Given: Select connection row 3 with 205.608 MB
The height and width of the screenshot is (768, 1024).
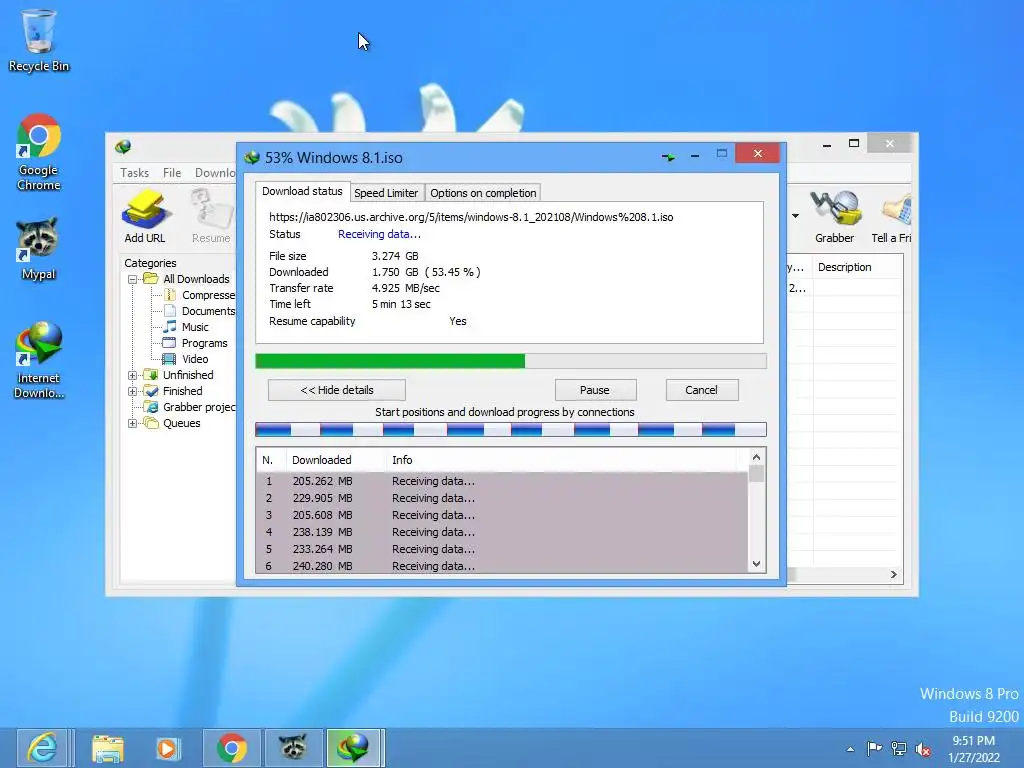Looking at the screenshot, I should coord(502,515).
